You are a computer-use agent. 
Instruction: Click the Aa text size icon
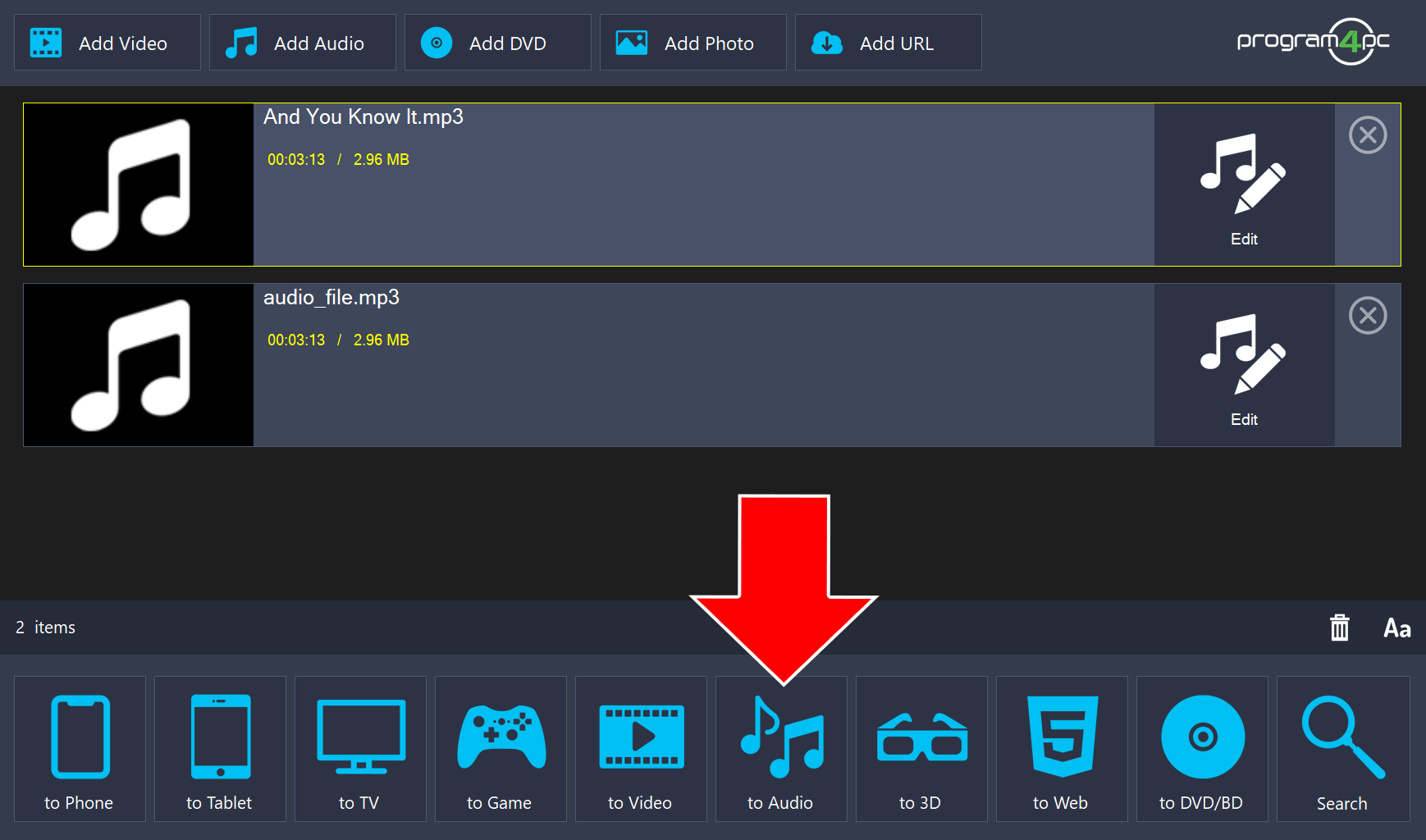click(1397, 628)
